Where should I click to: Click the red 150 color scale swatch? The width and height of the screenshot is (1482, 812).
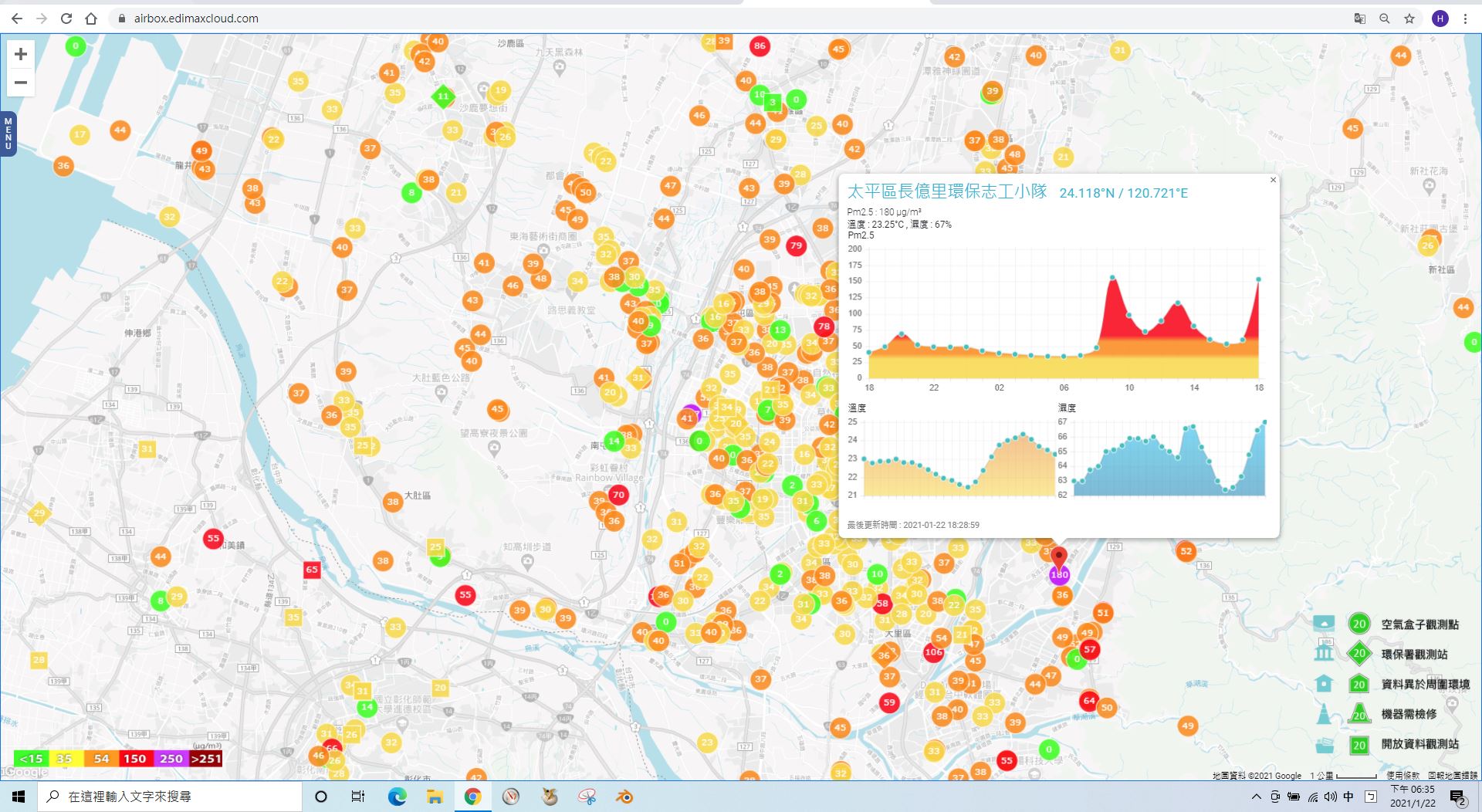click(x=135, y=759)
